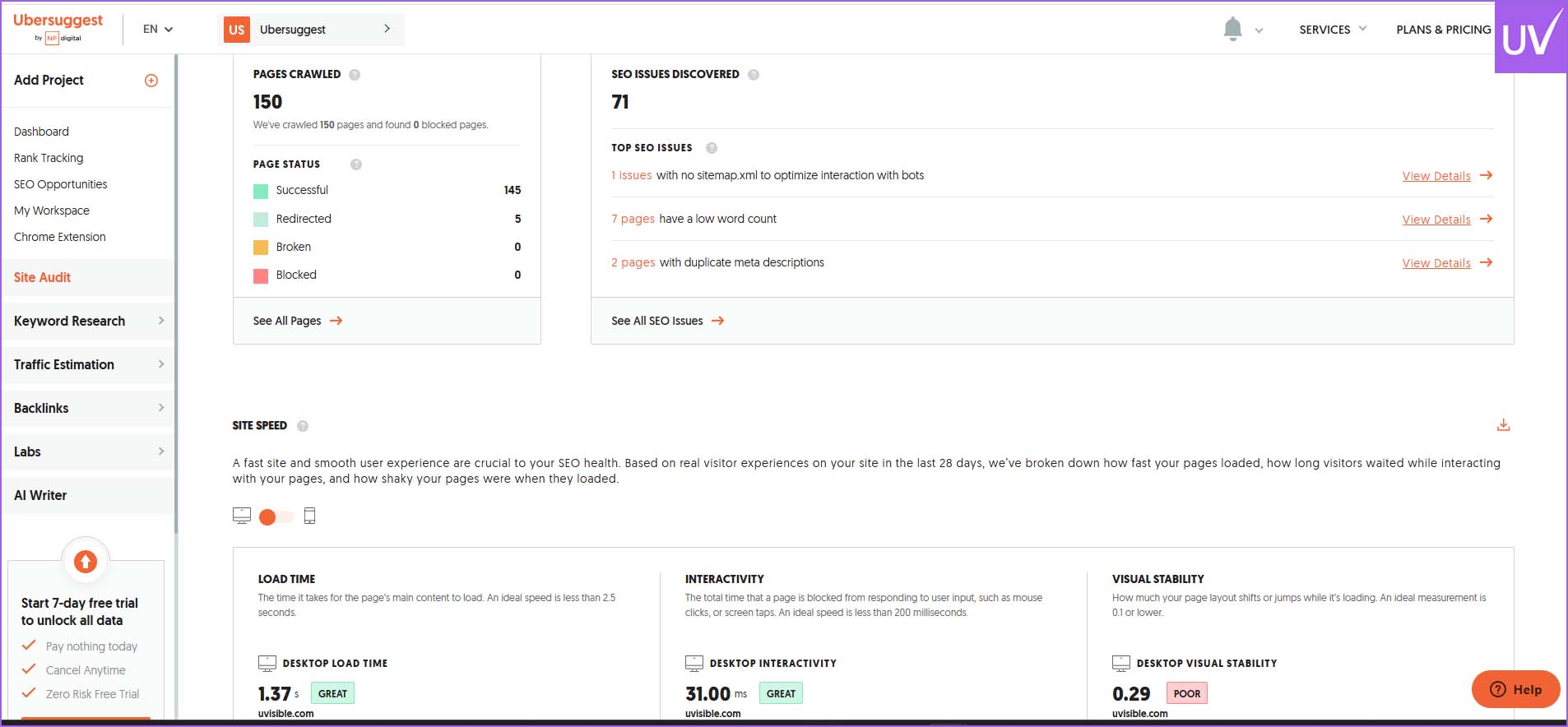Click the Desktop Interactivity monitor icon
This screenshot has width=1568, height=727.
coord(694,663)
